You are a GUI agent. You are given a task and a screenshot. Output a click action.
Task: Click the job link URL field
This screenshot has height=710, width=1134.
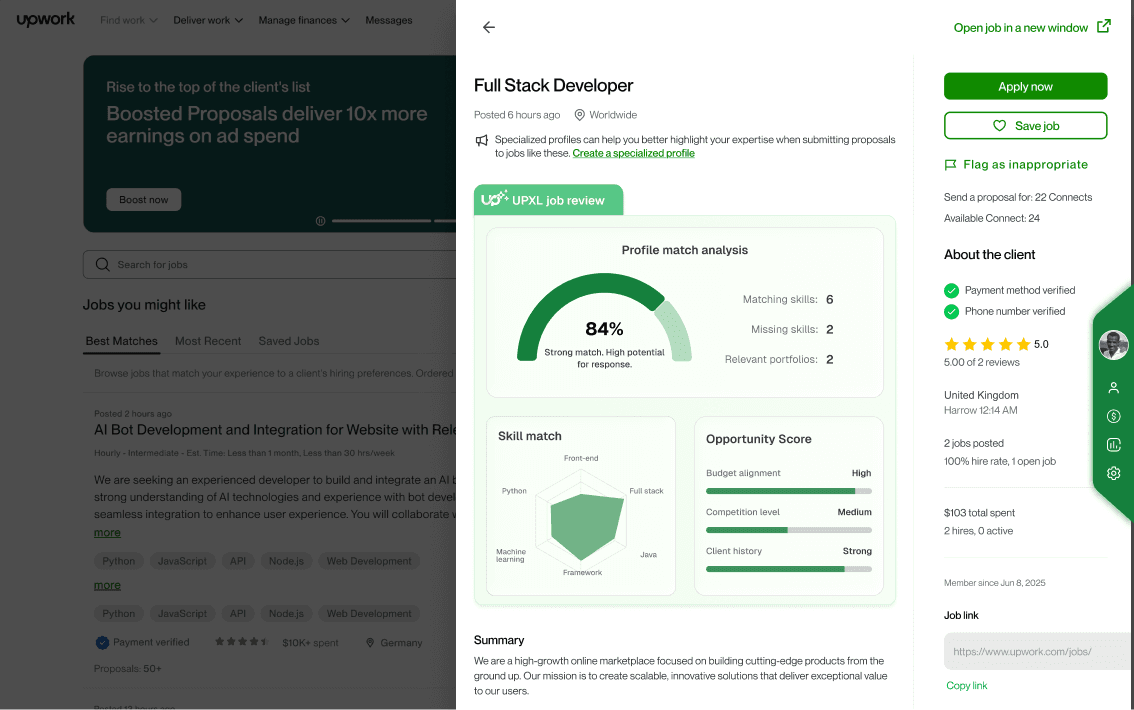coord(1038,651)
